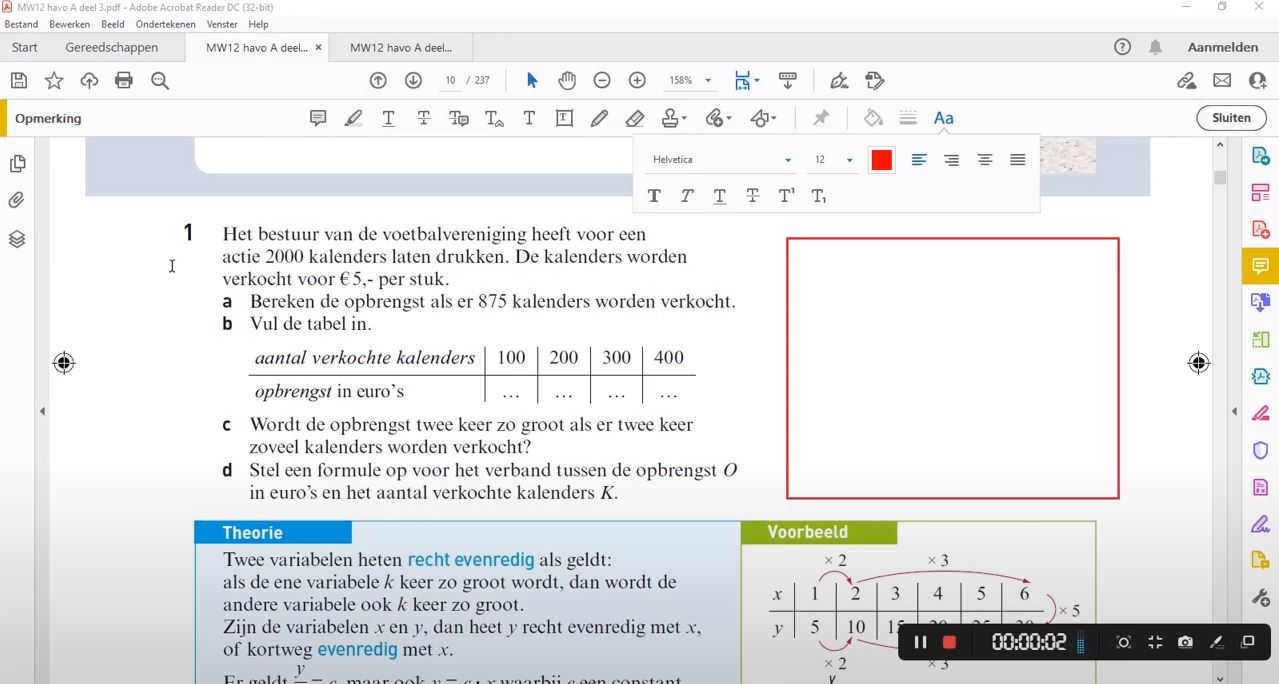This screenshot has height=684, width=1279.
Task: Open the attachments paperclip panel
Action: (x=17, y=201)
